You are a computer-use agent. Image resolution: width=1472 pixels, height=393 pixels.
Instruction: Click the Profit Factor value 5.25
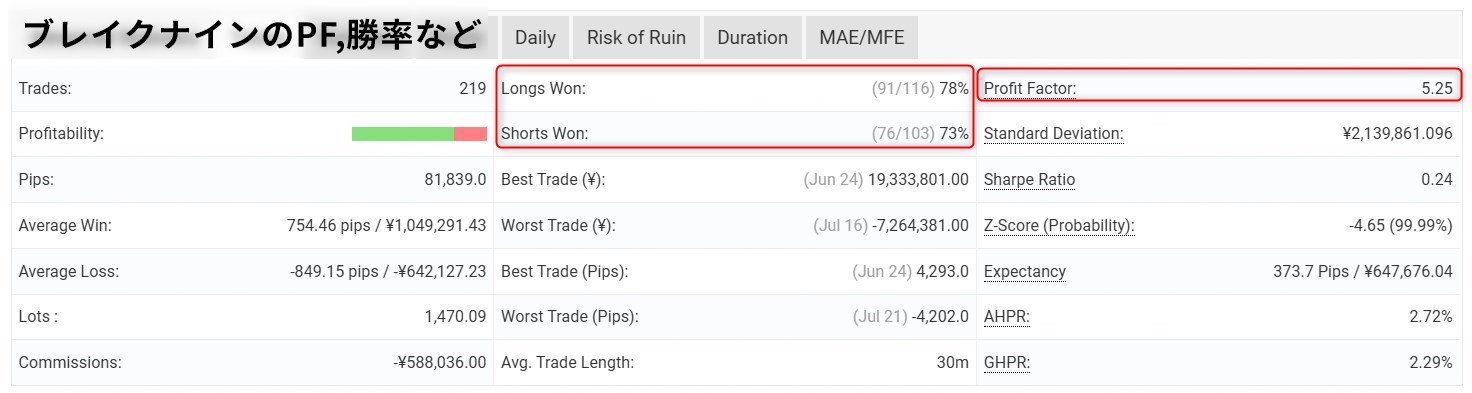coord(1437,88)
